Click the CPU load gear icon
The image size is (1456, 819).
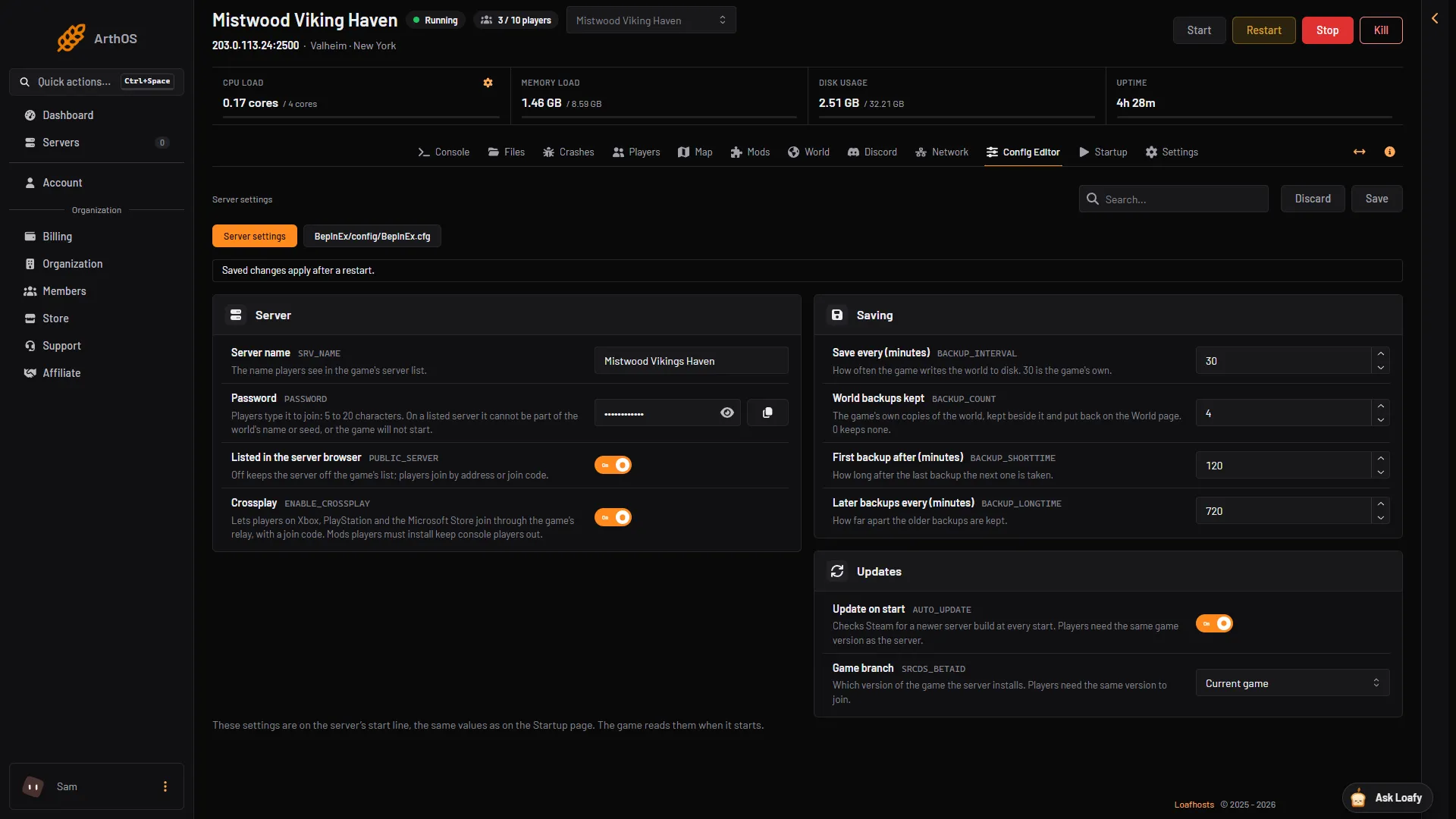pyautogui.click(x=488, y=83)
